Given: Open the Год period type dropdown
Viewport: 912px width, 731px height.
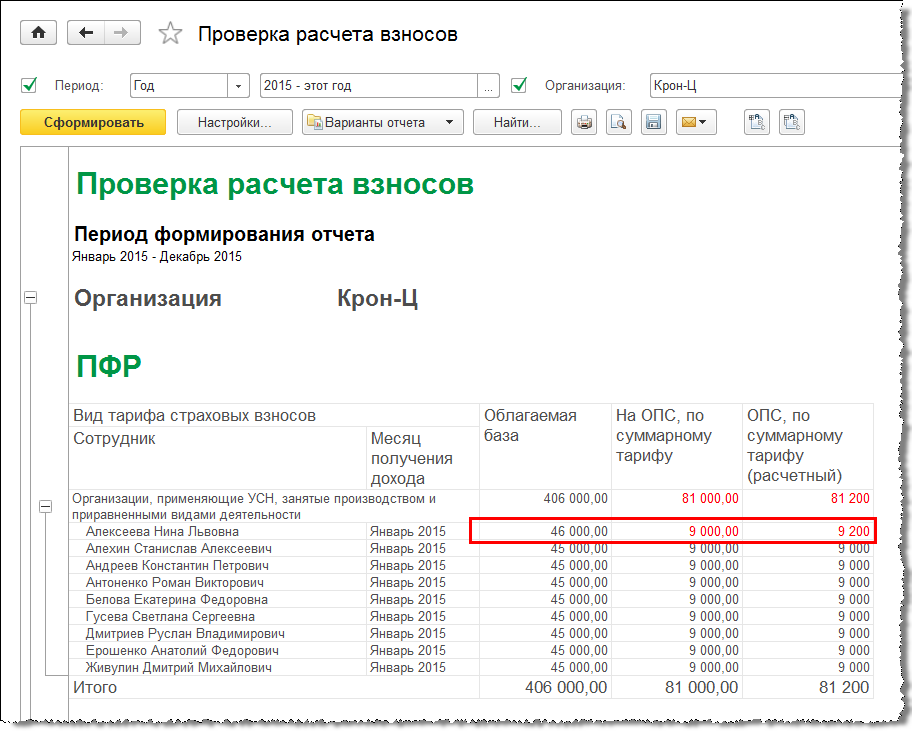Looking at the screenshot, I should point(238,86).
